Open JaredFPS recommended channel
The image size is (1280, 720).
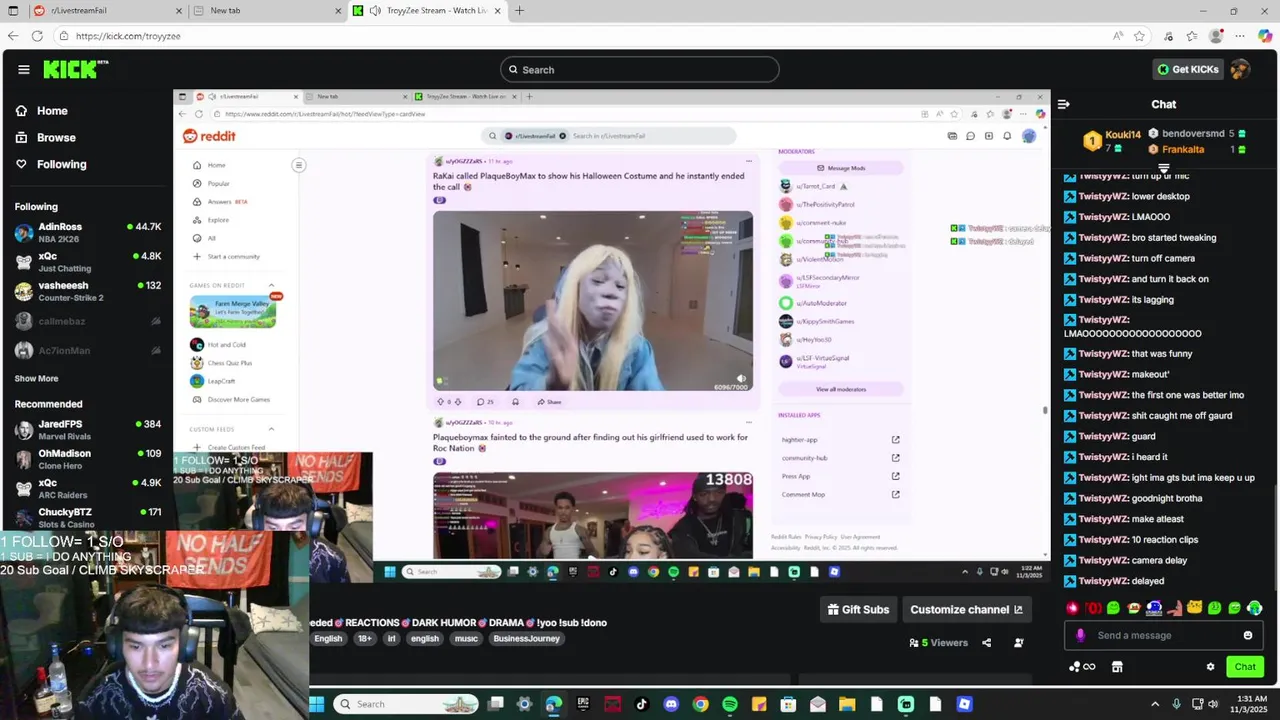(87, 430)
